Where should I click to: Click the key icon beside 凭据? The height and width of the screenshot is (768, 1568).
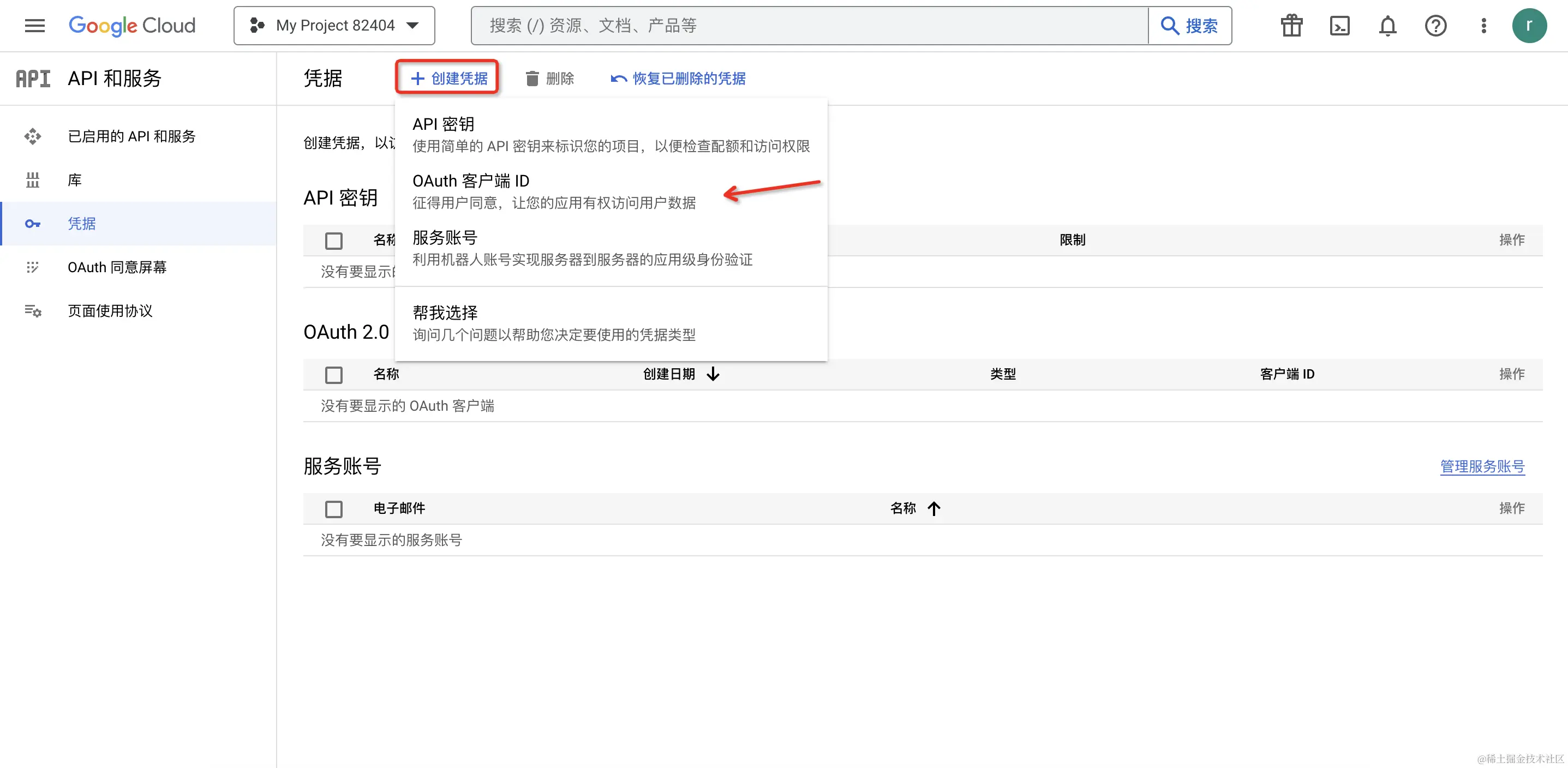point(33,224)
